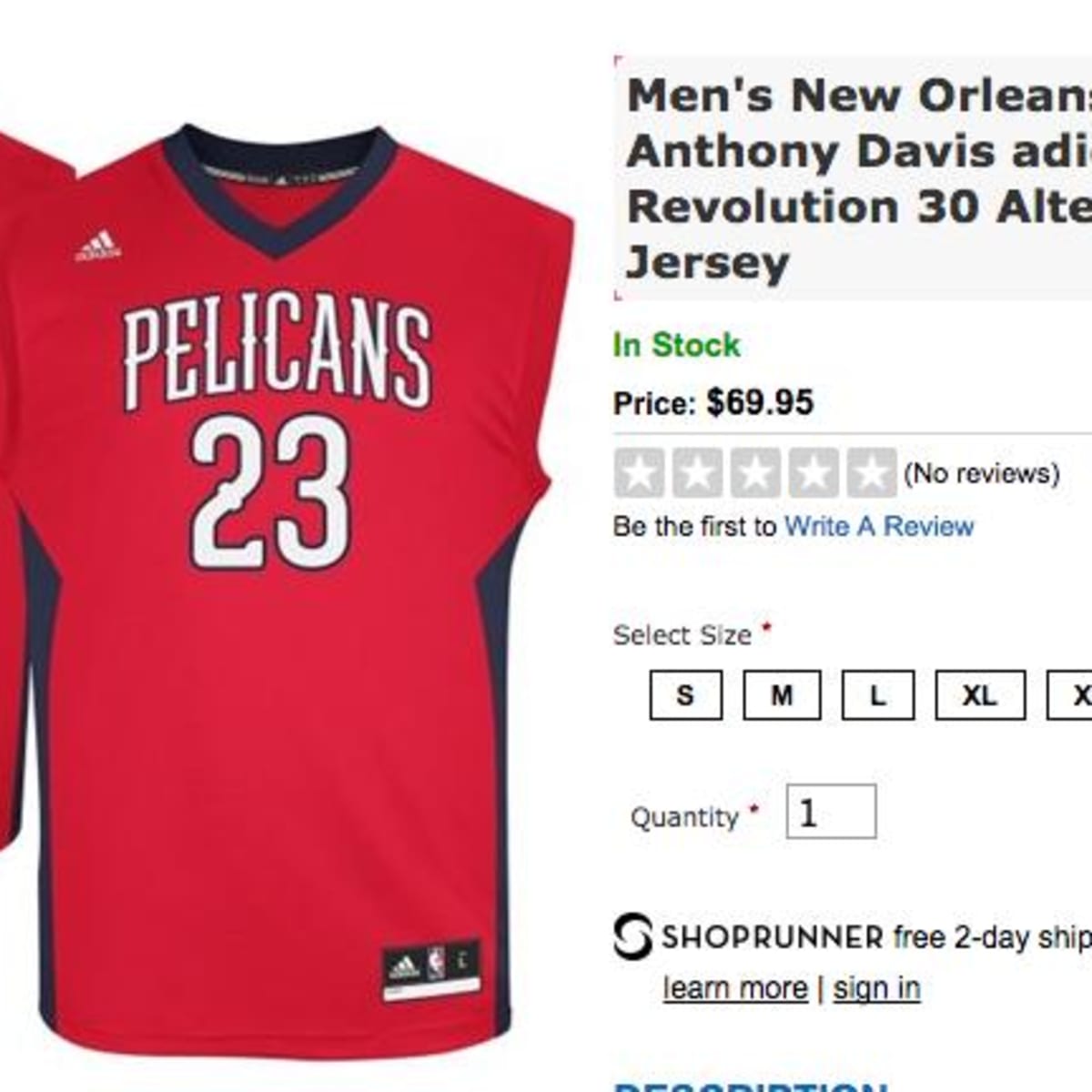The height and width of the screenshot is (1092, 1092).
Task: Click the Anthony Davis jersey product title
Action: (855, 179)
